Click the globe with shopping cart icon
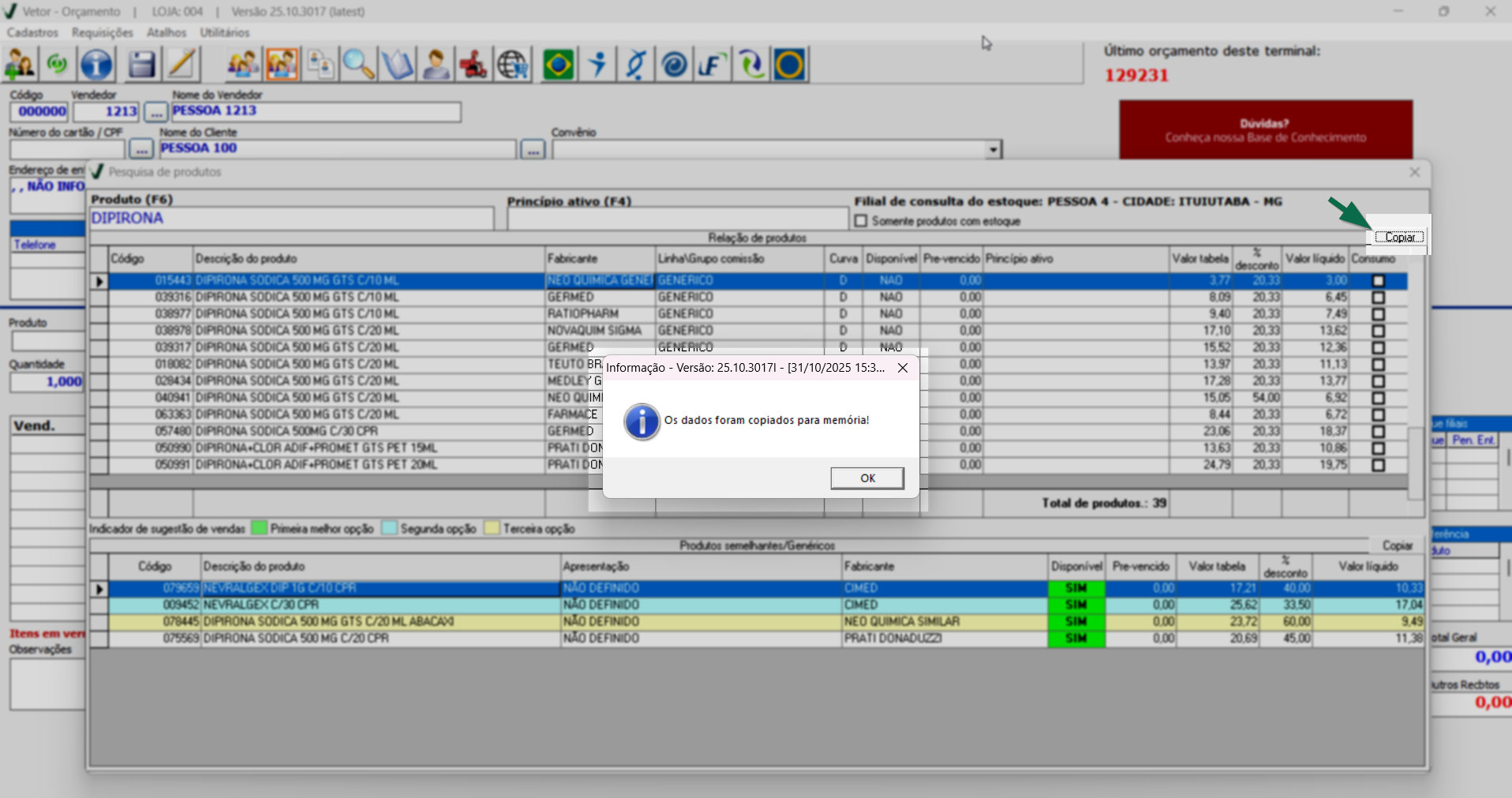The image size is (1512, 798). 513,65
